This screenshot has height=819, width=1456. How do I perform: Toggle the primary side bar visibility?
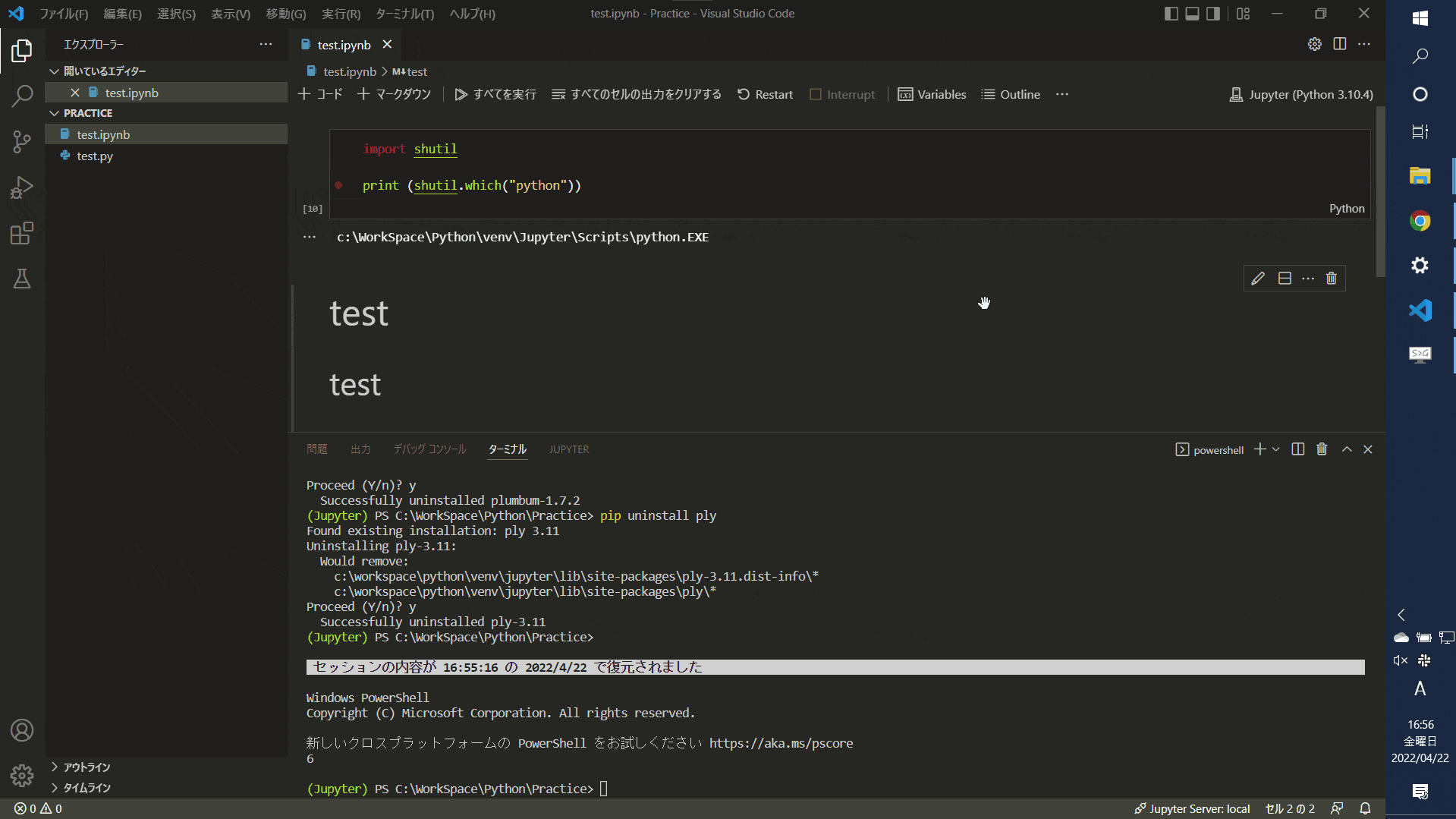[x=1169, y=13]
